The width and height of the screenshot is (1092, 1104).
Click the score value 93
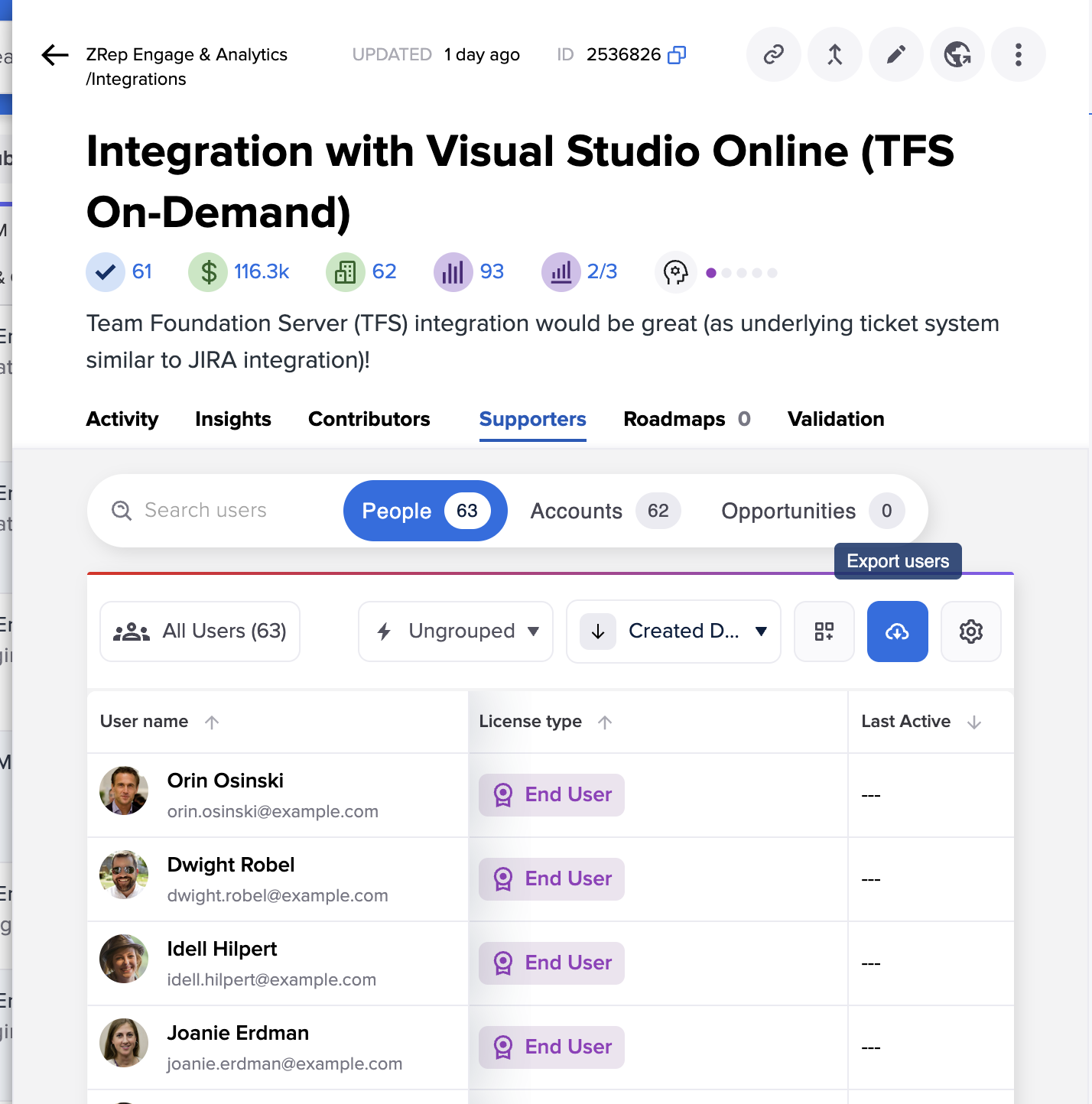coord(492,271)
